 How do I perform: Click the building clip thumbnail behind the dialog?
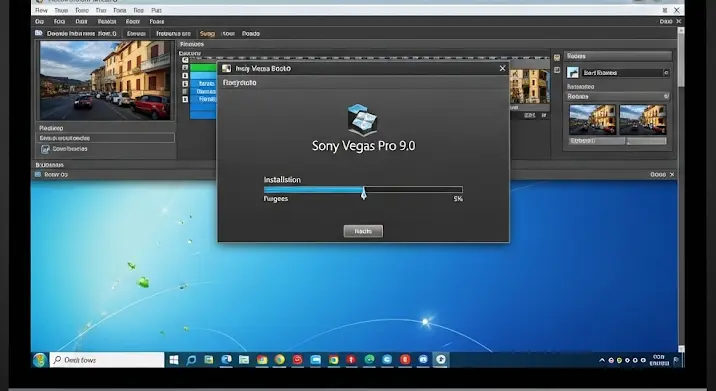click(x=530, y=87)
